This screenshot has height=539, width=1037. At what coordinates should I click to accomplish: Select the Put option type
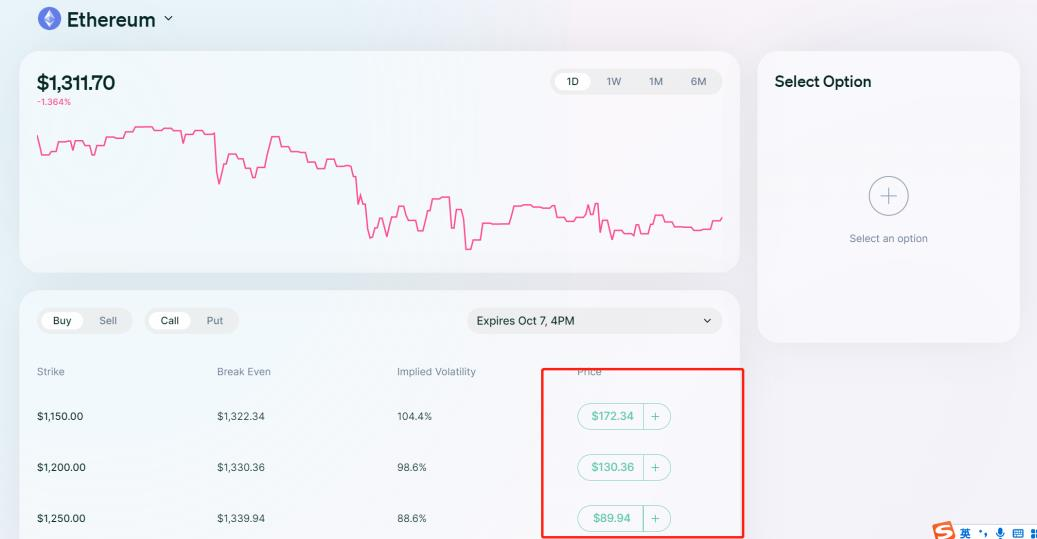point(214,321)
